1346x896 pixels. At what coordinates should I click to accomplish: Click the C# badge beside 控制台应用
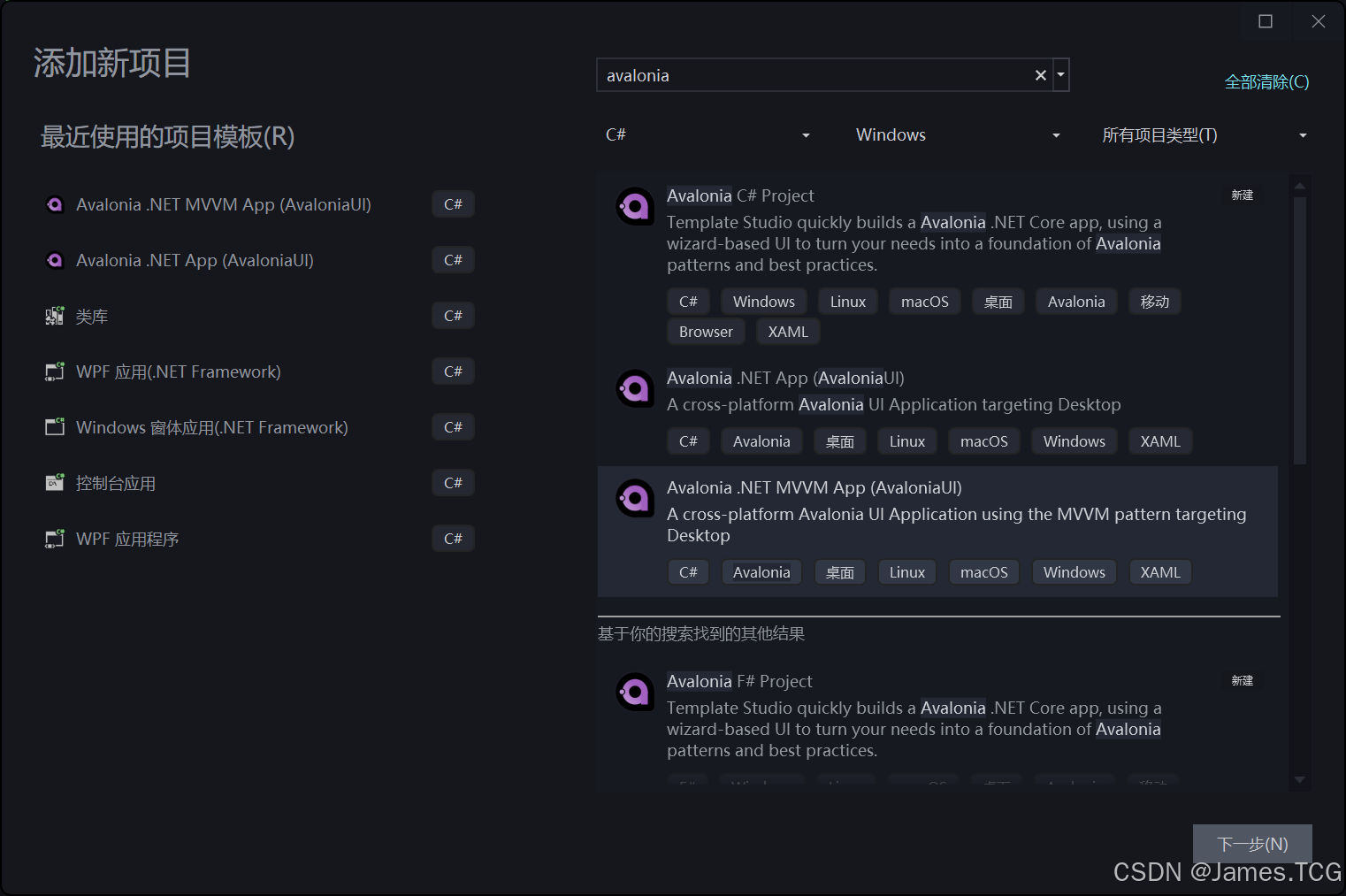[x=453, y=483]
